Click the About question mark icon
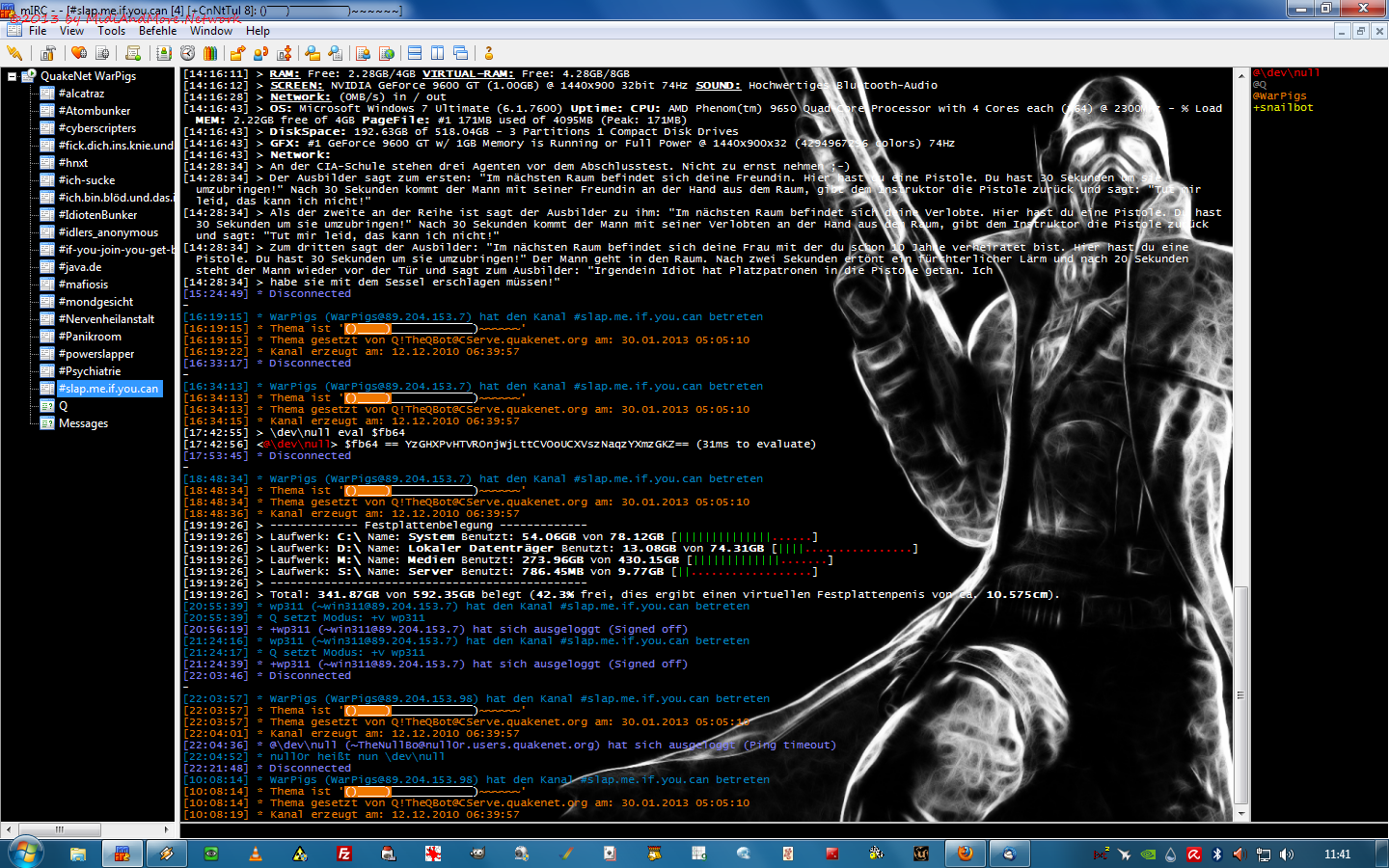Screen dimensions: 1389x868 coord(489,53)
